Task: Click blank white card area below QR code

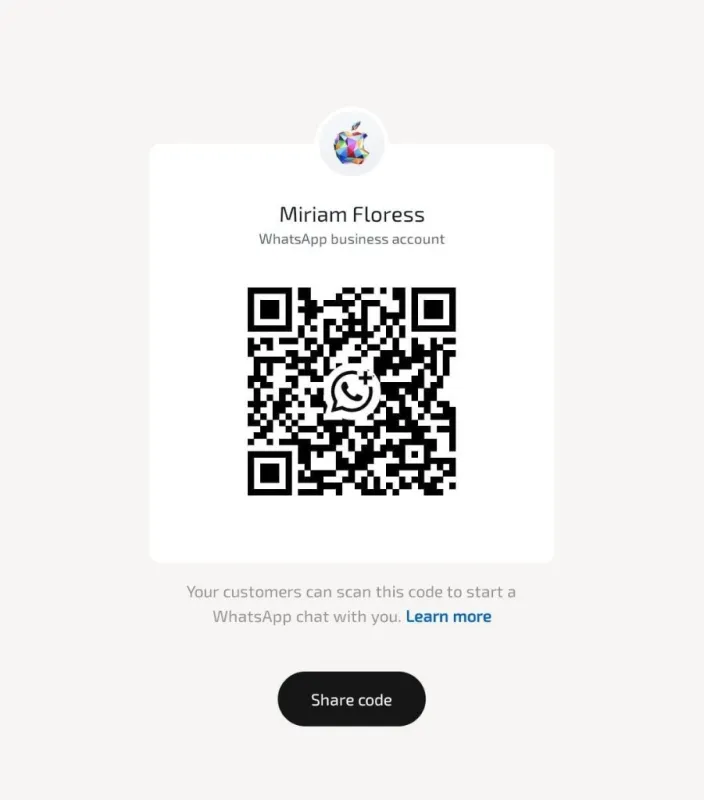Action: point(351,530)
